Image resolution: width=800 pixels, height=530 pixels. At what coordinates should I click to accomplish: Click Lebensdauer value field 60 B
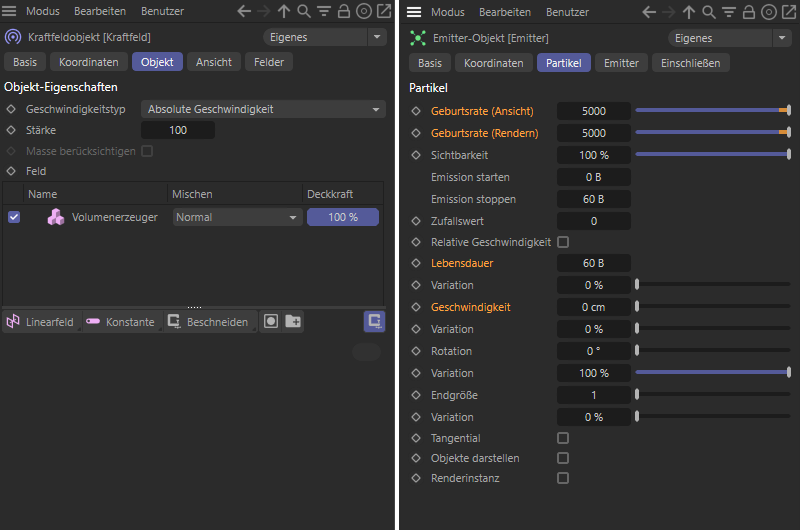tap(594, 263)
